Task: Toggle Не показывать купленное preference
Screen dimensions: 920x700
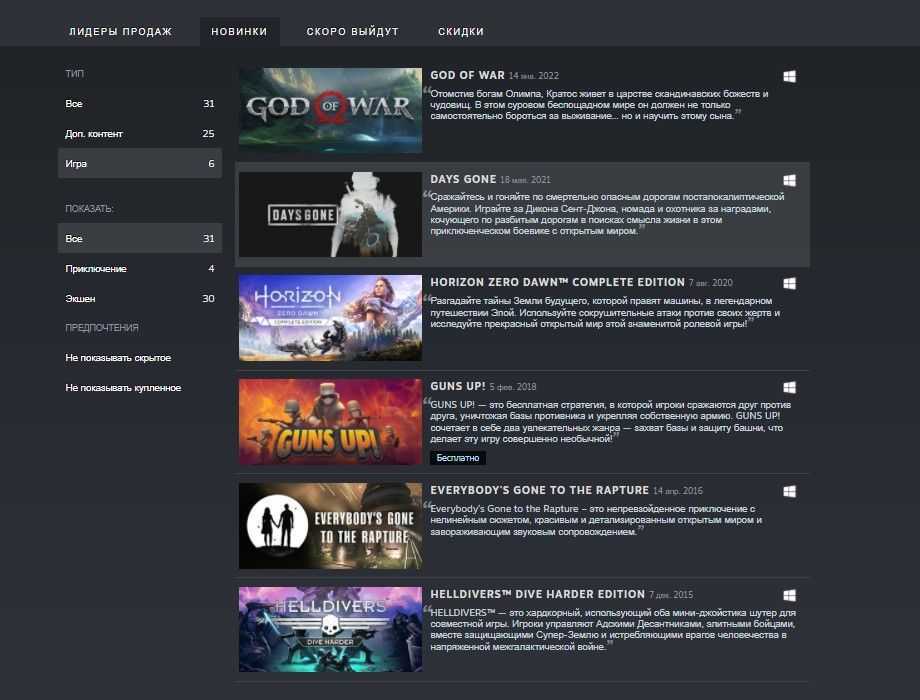Action: (123, 388)
